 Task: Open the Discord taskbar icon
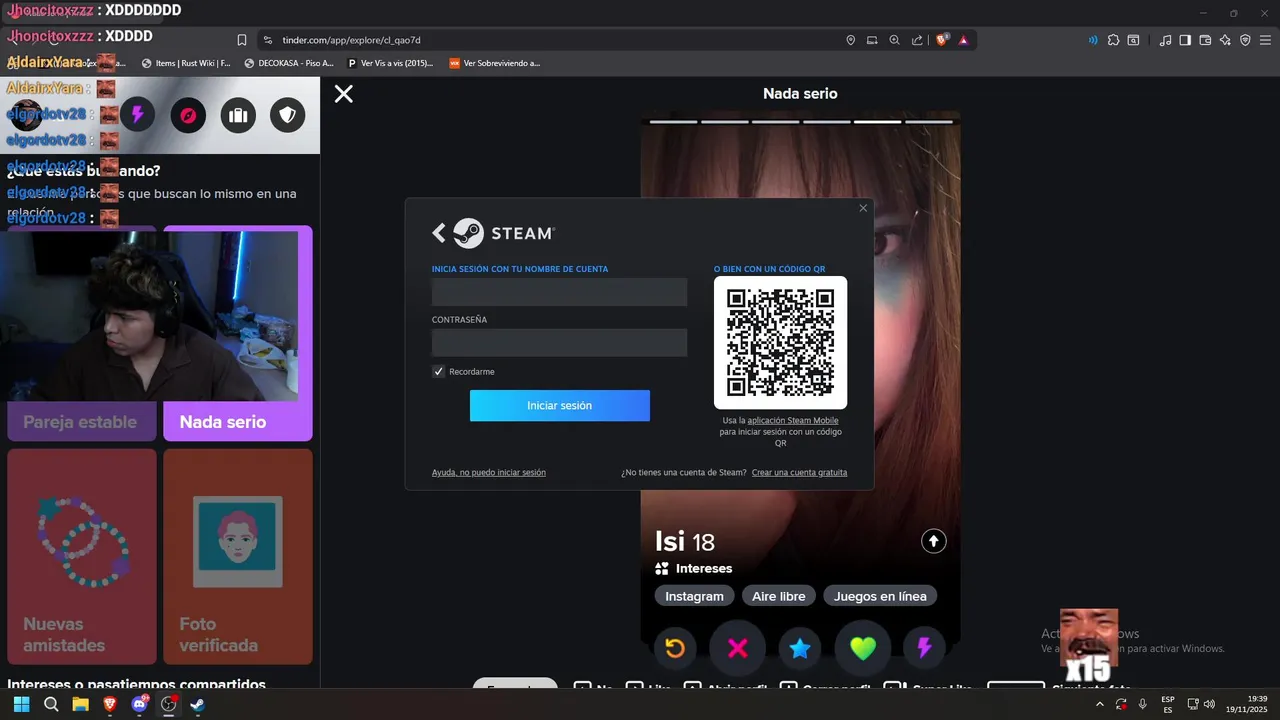(140, 704)
